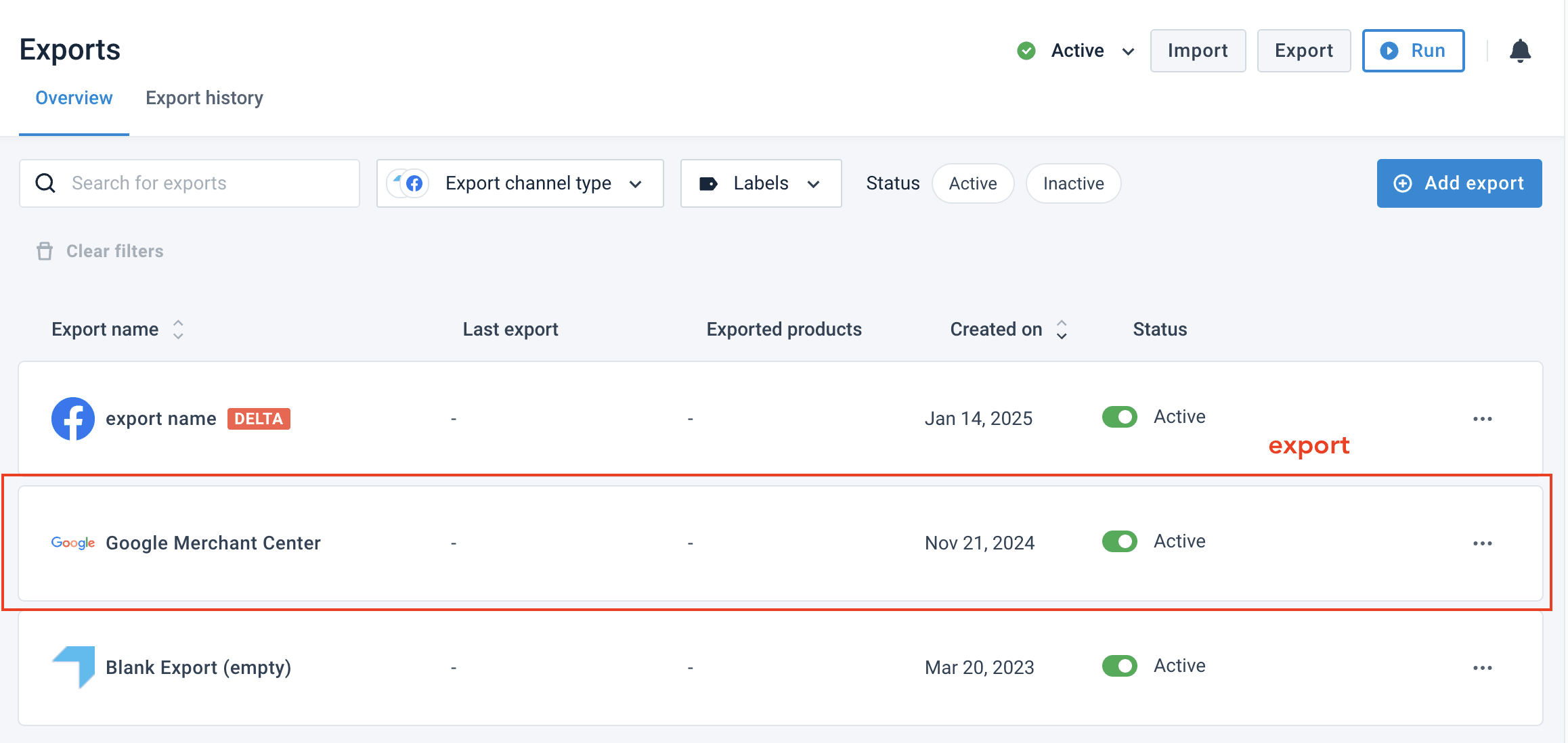Click the notification bell icon
The width and height of the screenshot is (1568, 743).
[x=1520, y=51]
